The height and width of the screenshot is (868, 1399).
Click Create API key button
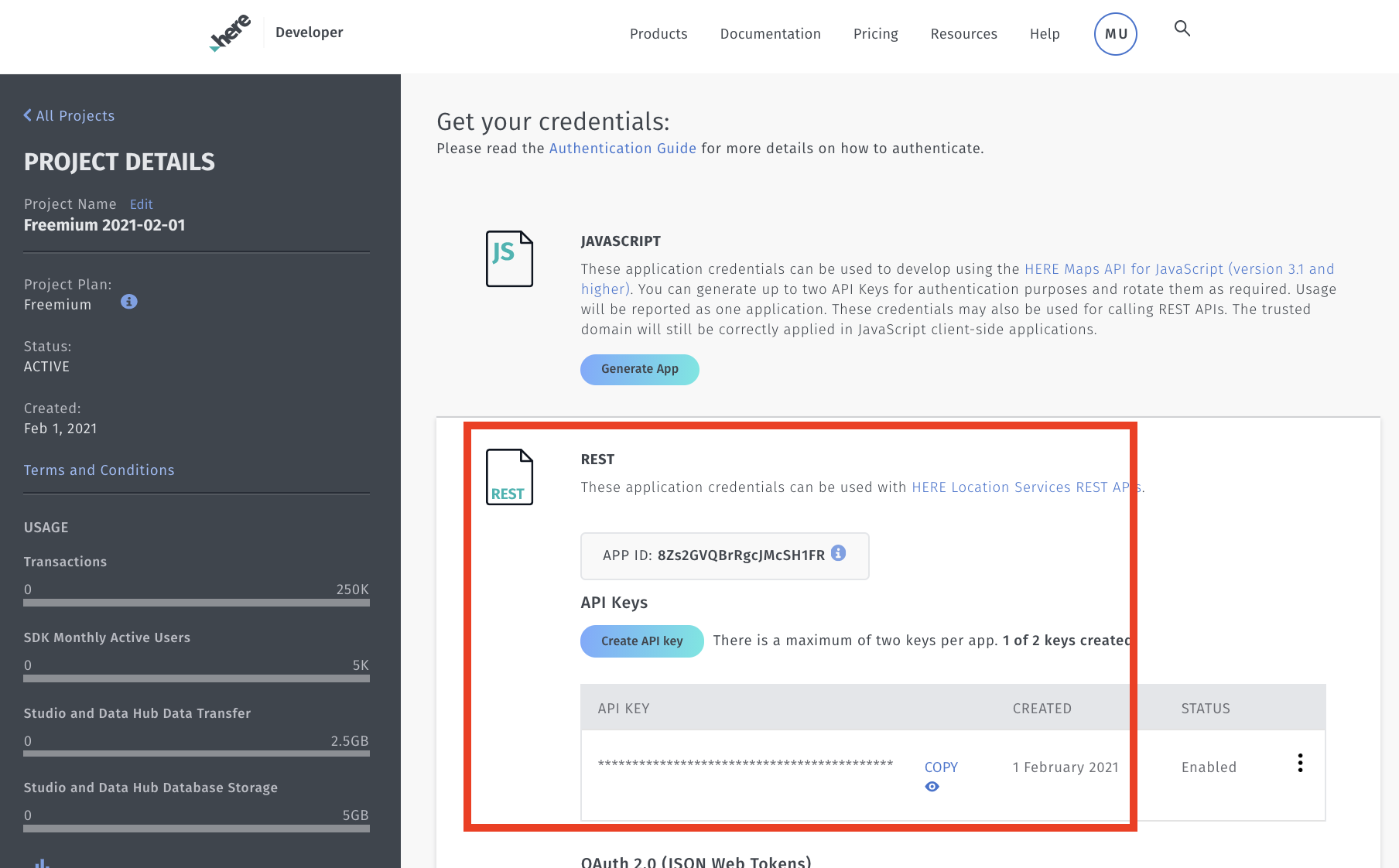[x=642, y=641]
